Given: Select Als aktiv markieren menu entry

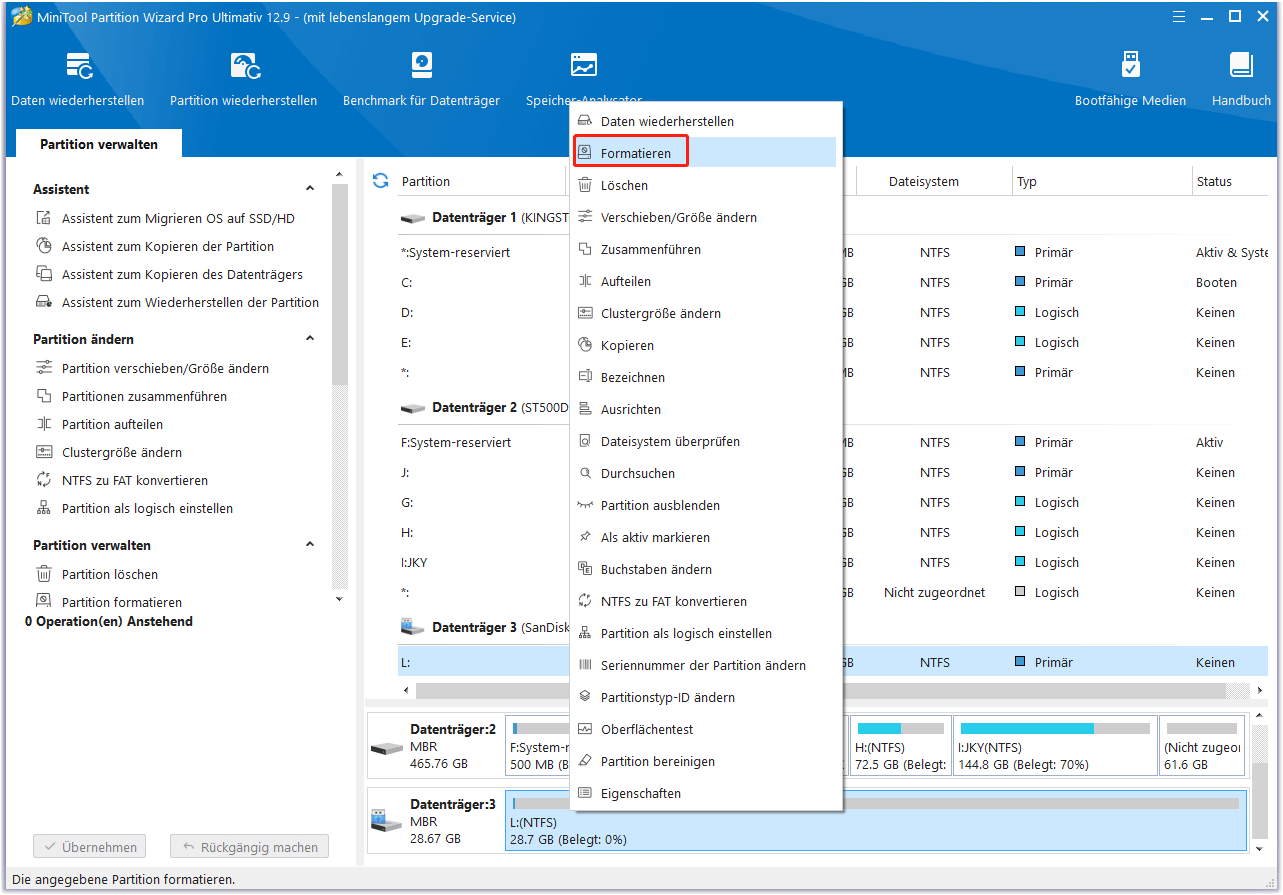Looking at the screenshot, I should point(704,537).
